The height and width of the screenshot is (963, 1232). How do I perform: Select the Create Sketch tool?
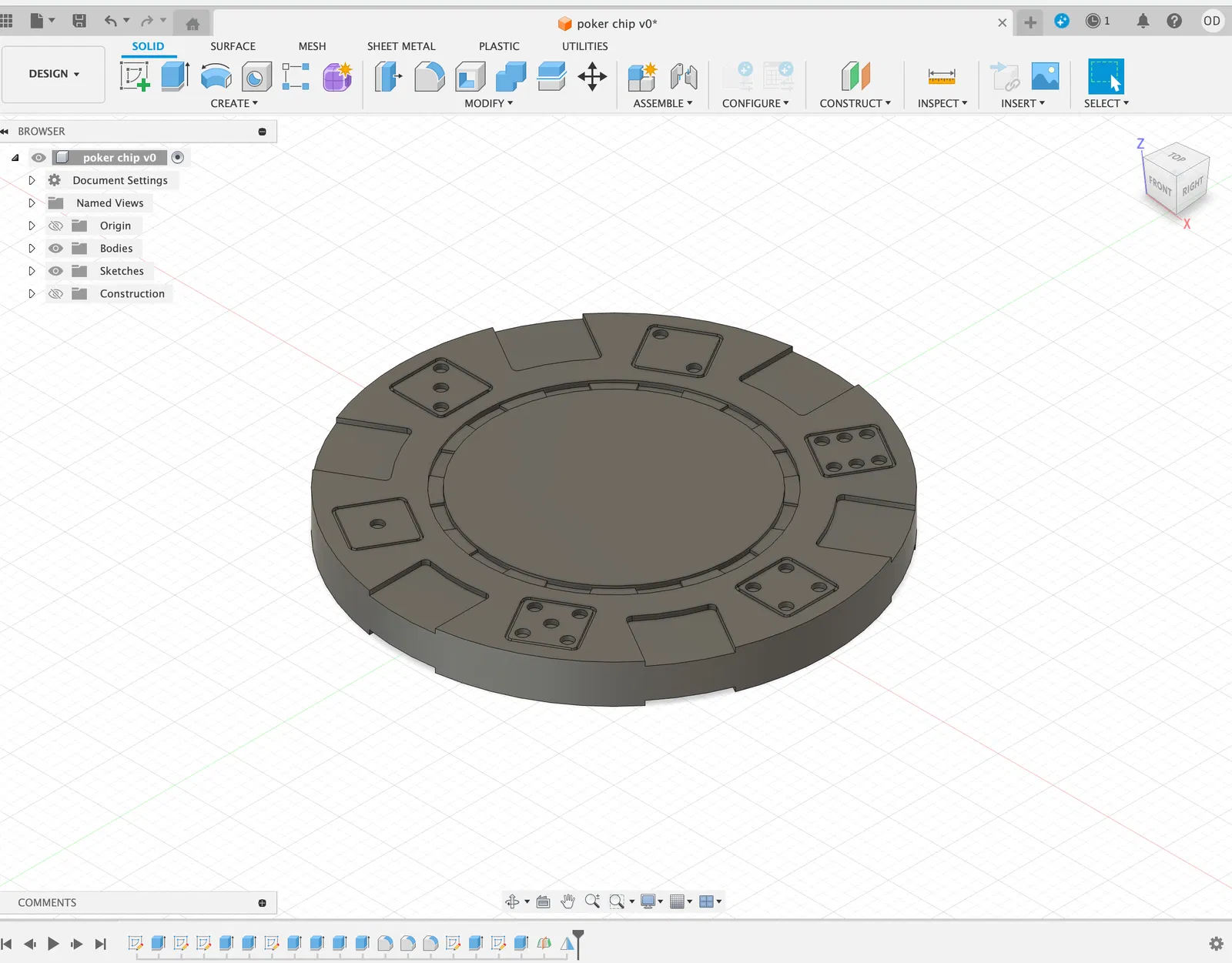135,76
